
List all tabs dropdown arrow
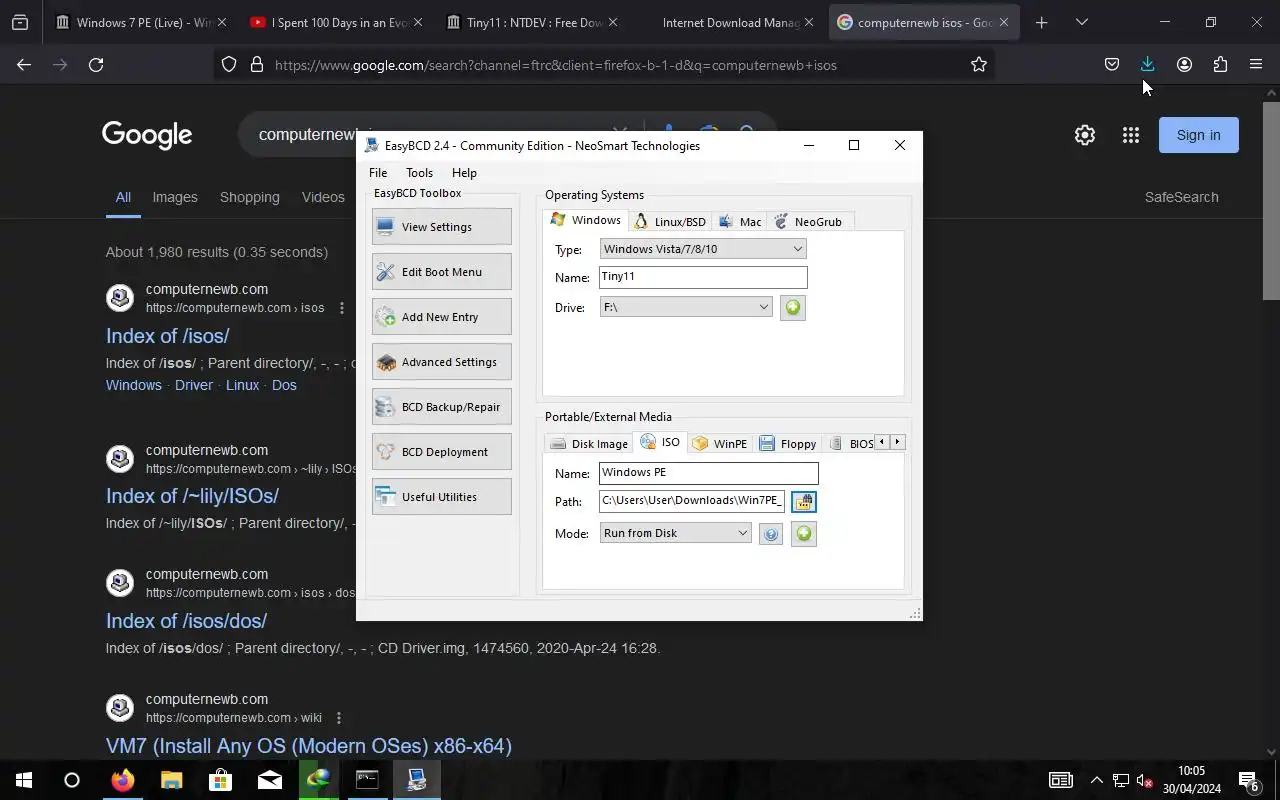point(1081,22)
